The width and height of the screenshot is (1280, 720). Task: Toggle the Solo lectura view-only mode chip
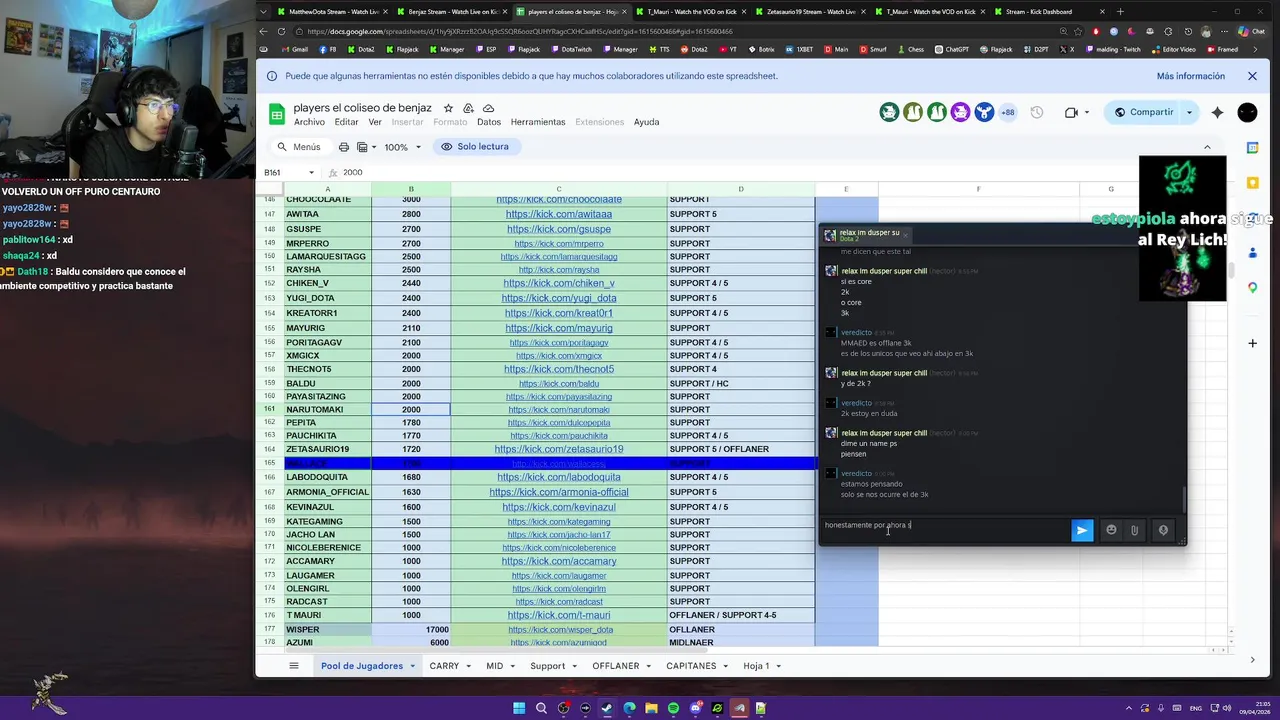475,147
